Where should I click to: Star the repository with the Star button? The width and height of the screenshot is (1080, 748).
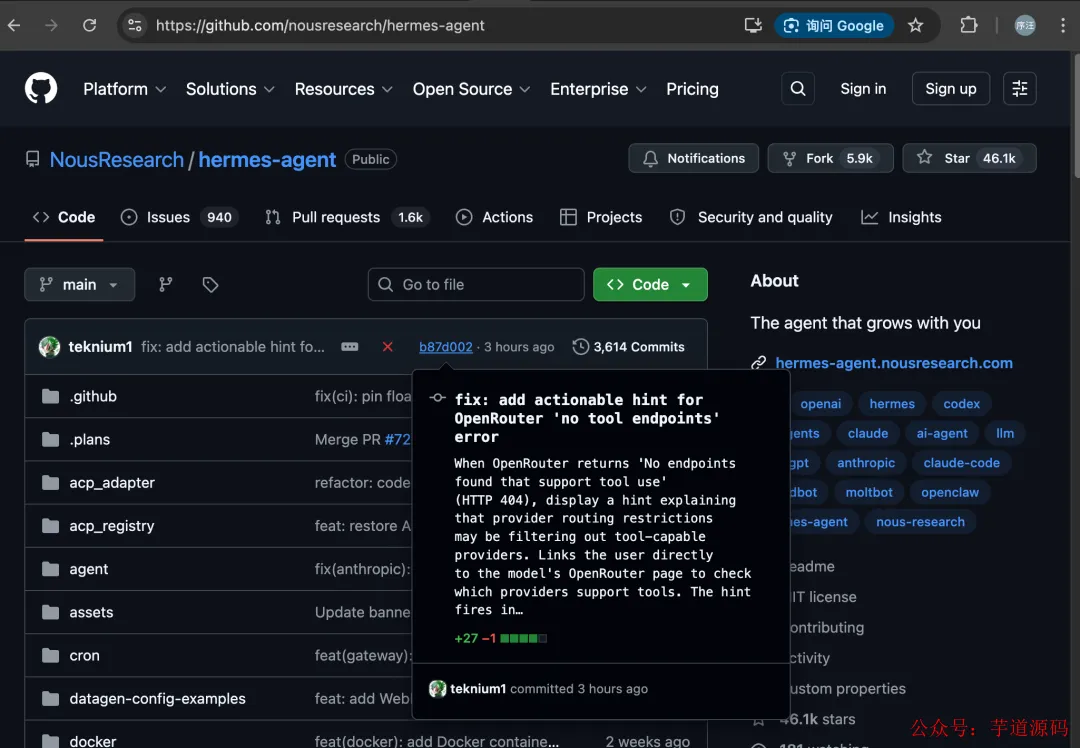(969, 158)
